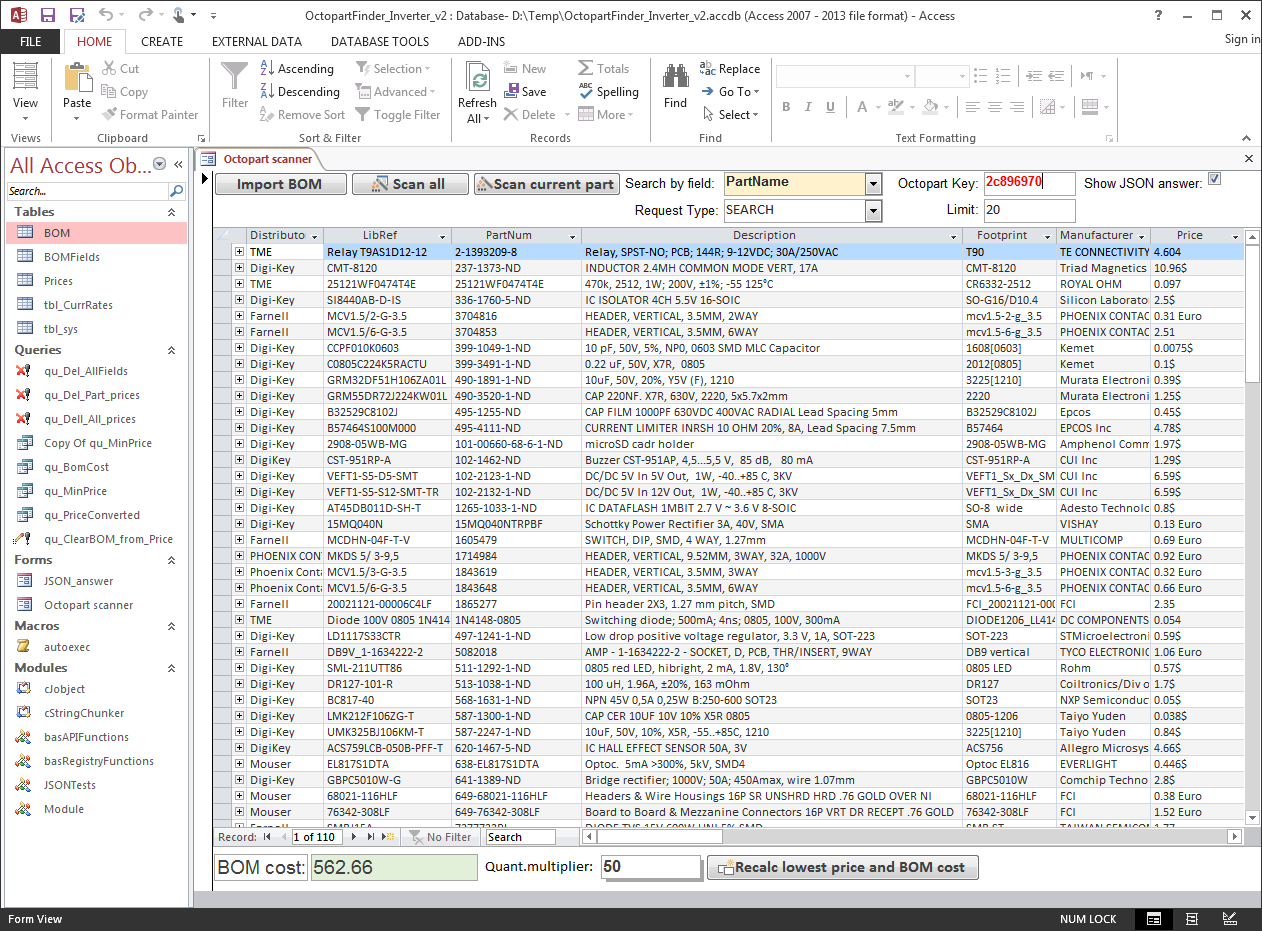Click the Import BOM button

(282, 184)
